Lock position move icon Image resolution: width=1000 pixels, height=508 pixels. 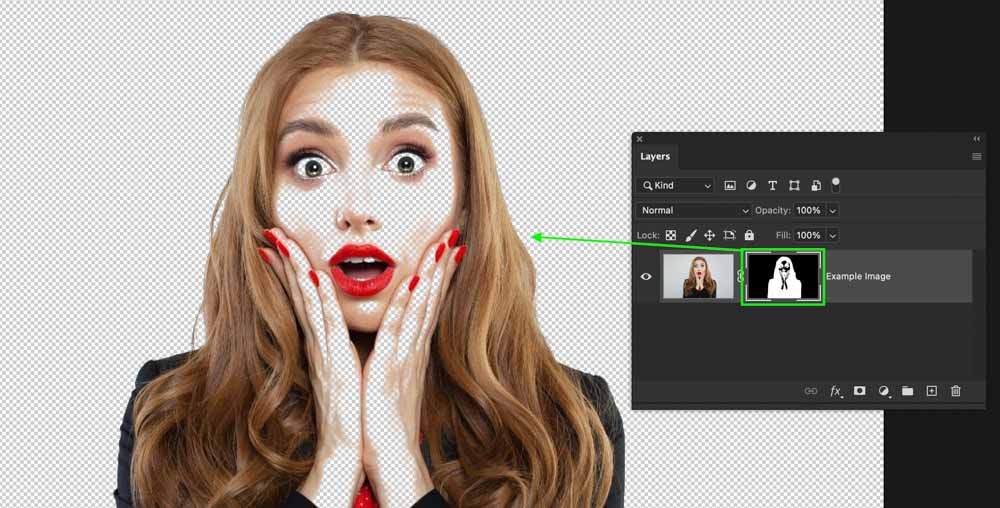click(709, 235)
